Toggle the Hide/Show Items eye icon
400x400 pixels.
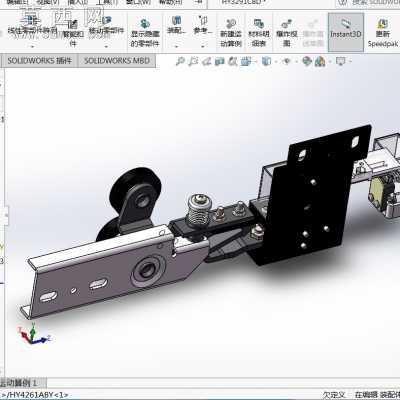point(286,61)
